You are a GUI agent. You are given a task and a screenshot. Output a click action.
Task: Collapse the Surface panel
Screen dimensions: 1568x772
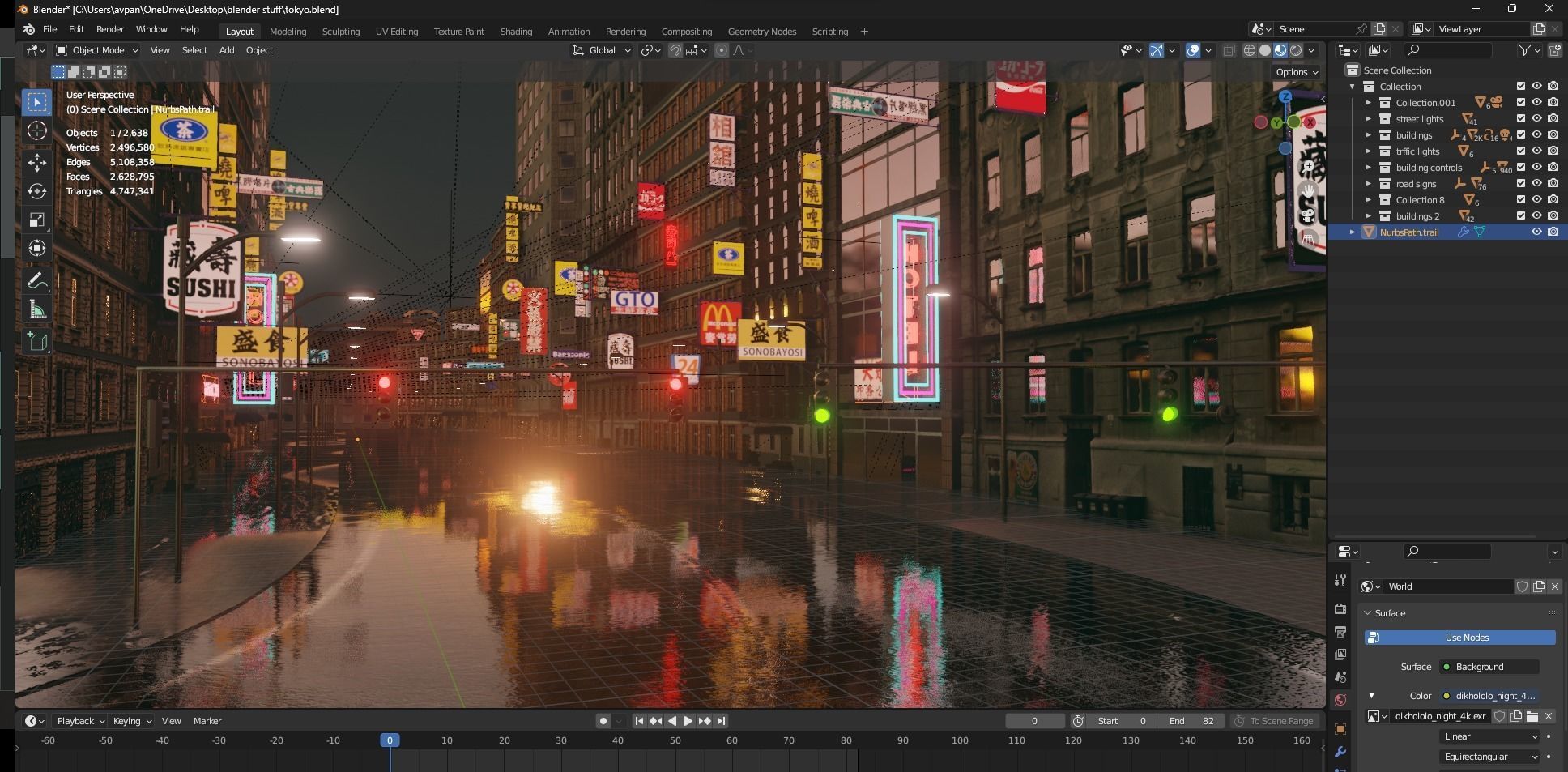[1368, 613]
